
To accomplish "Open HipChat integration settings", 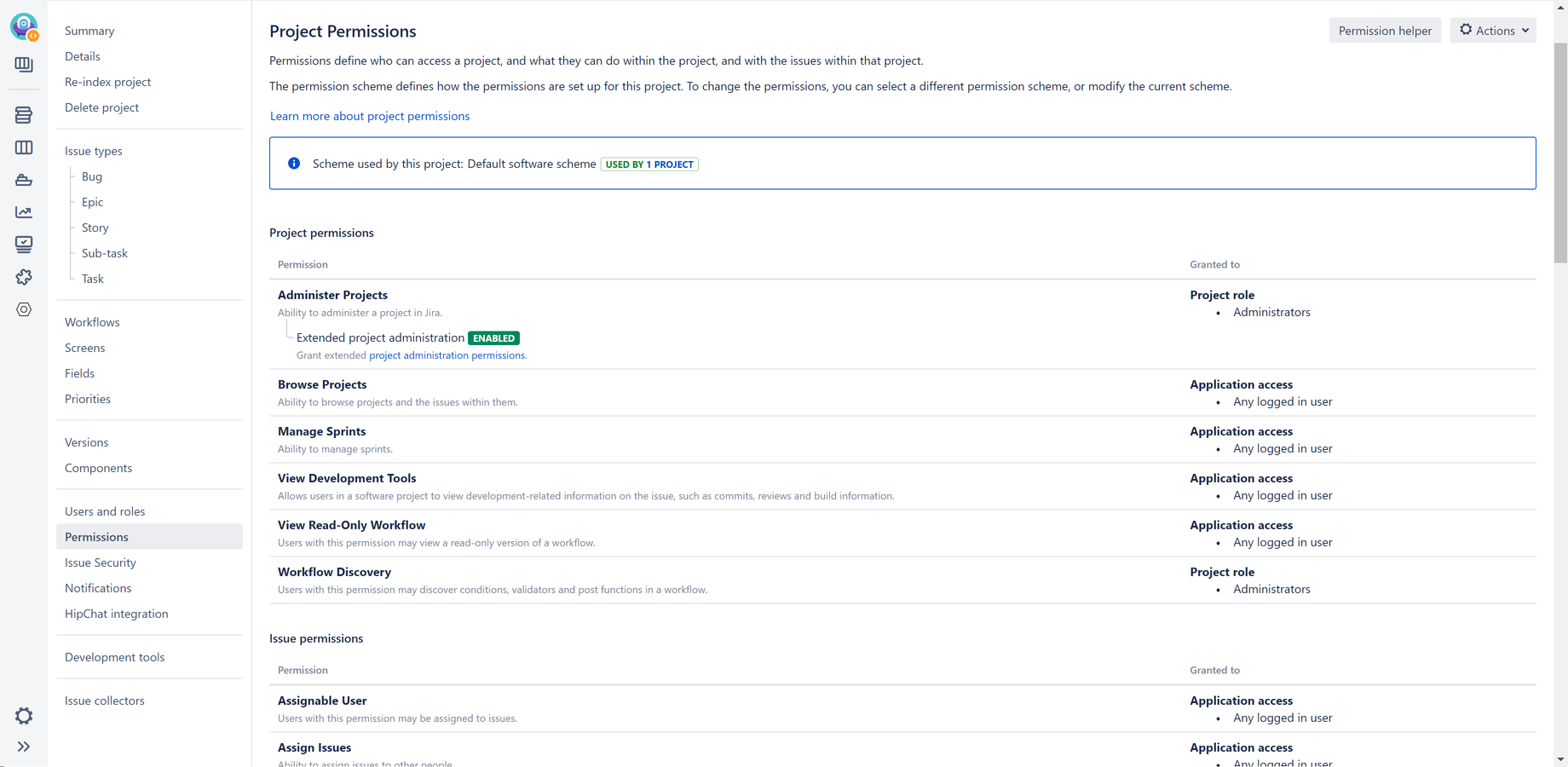I will [117, 614].
